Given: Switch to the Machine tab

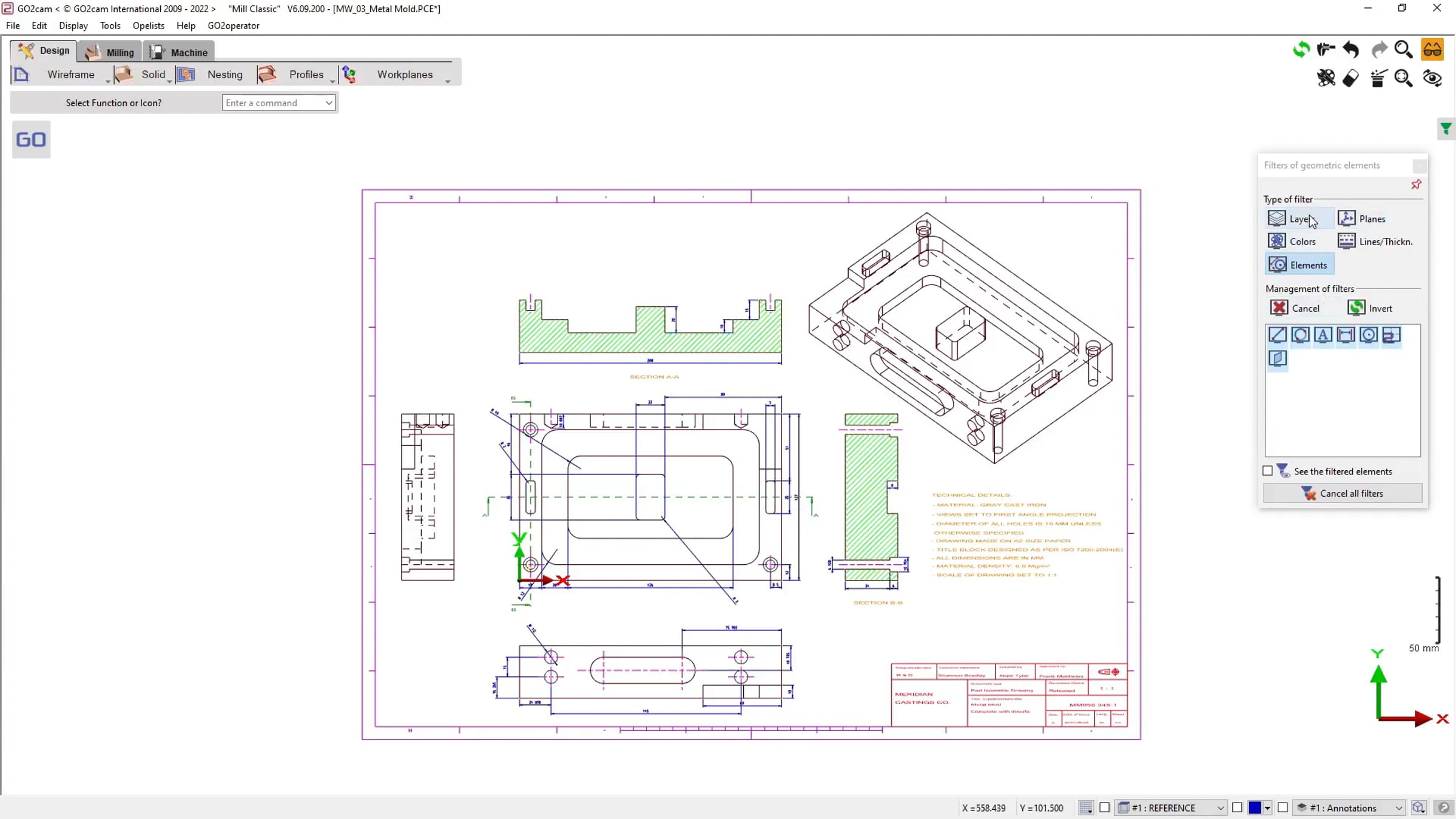Looking at the screenshot, I should point(179,52).
